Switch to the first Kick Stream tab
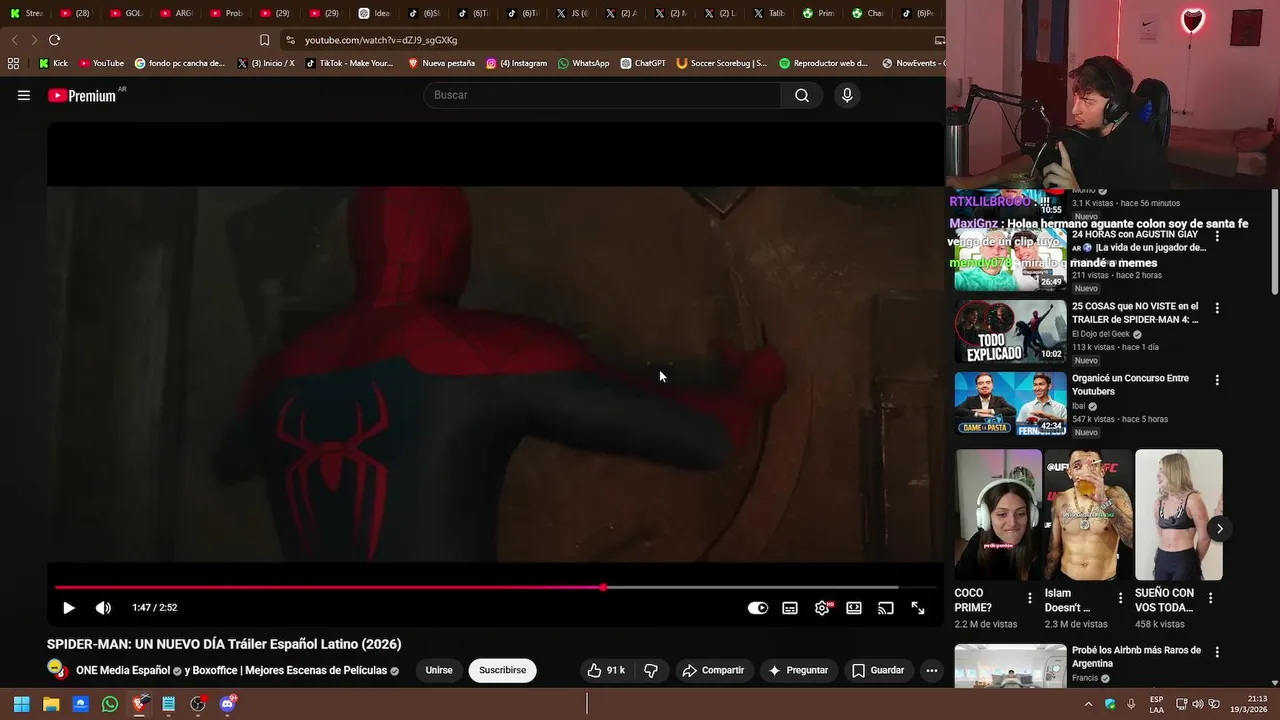The width and height of the screenshot is (1280, 720). [x=27, y=13]
